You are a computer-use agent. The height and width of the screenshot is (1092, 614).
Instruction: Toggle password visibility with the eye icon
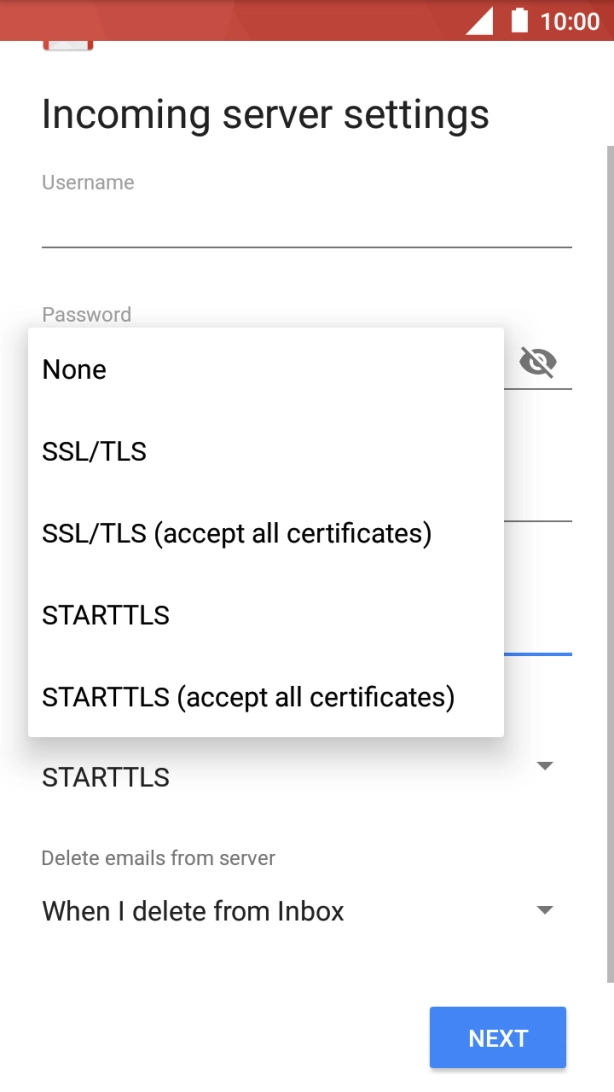pyautogui.click(x=538, y=362)
